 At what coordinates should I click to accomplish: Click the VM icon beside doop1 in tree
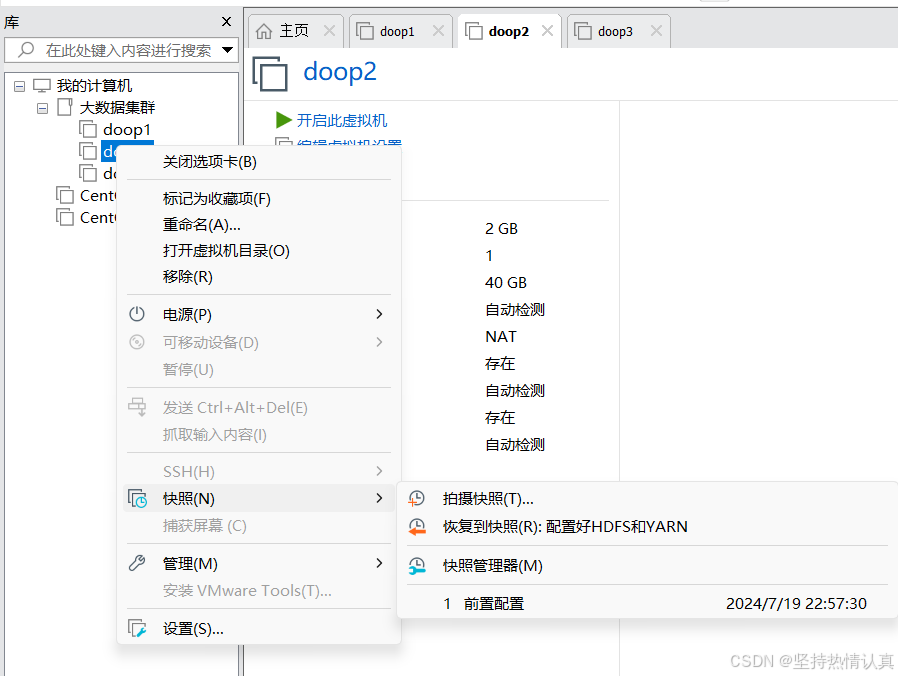(x=88, y=129)
